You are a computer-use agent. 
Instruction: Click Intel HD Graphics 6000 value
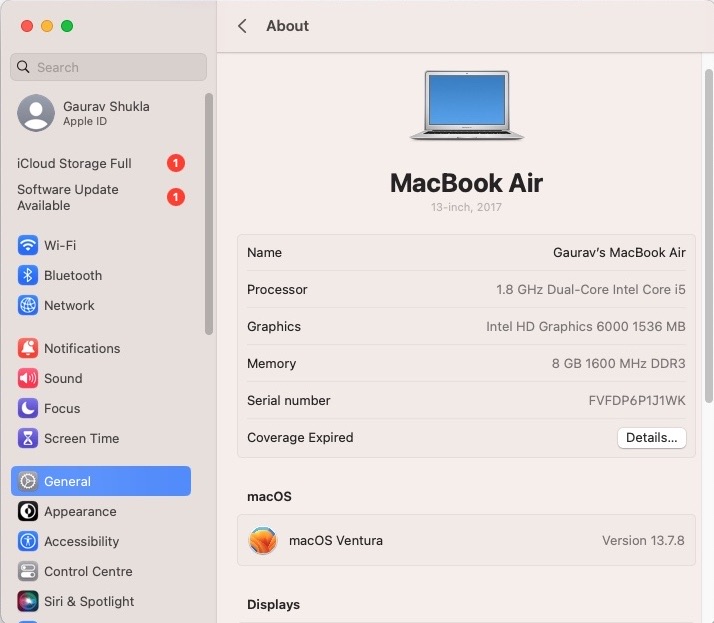[x=586, y=326]
